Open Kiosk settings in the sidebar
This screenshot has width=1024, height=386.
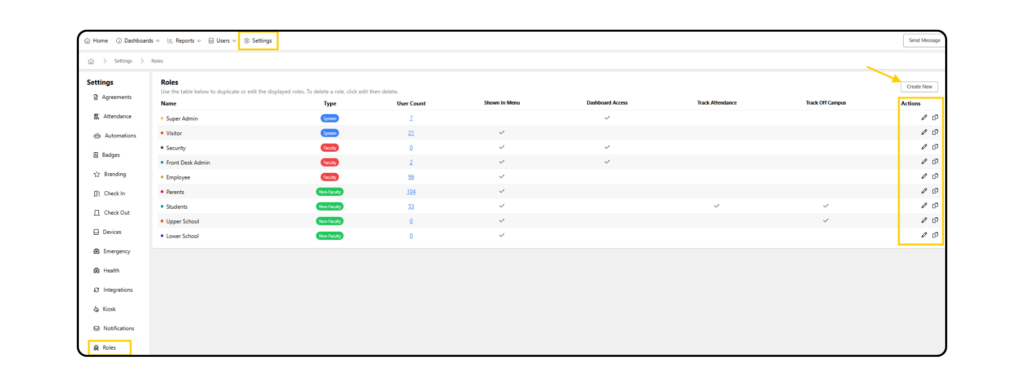pos(104,309)
